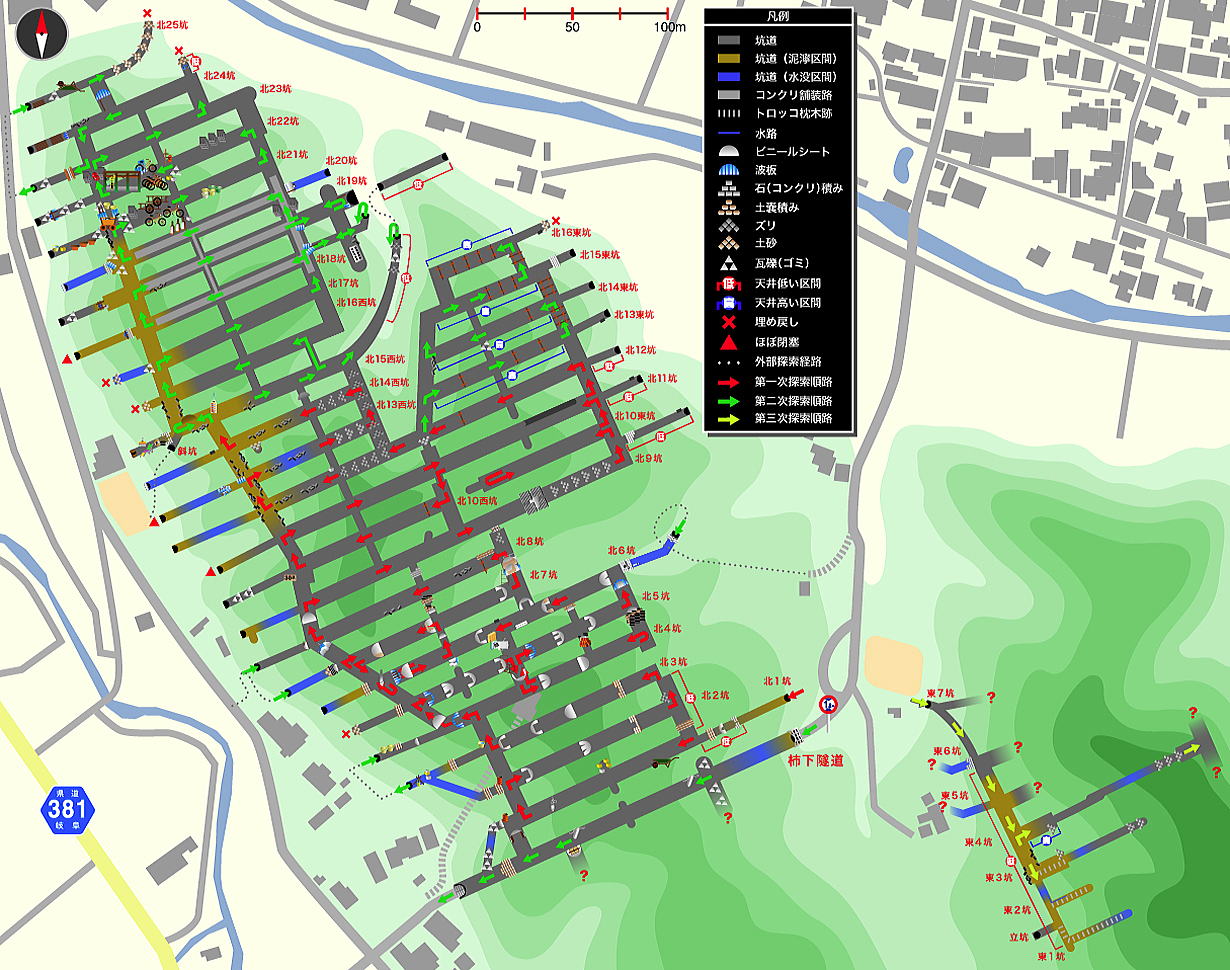Click the 天井低い区間 legend symbol
Viewport: 1230px width, 970px height.
click(729, 284)
